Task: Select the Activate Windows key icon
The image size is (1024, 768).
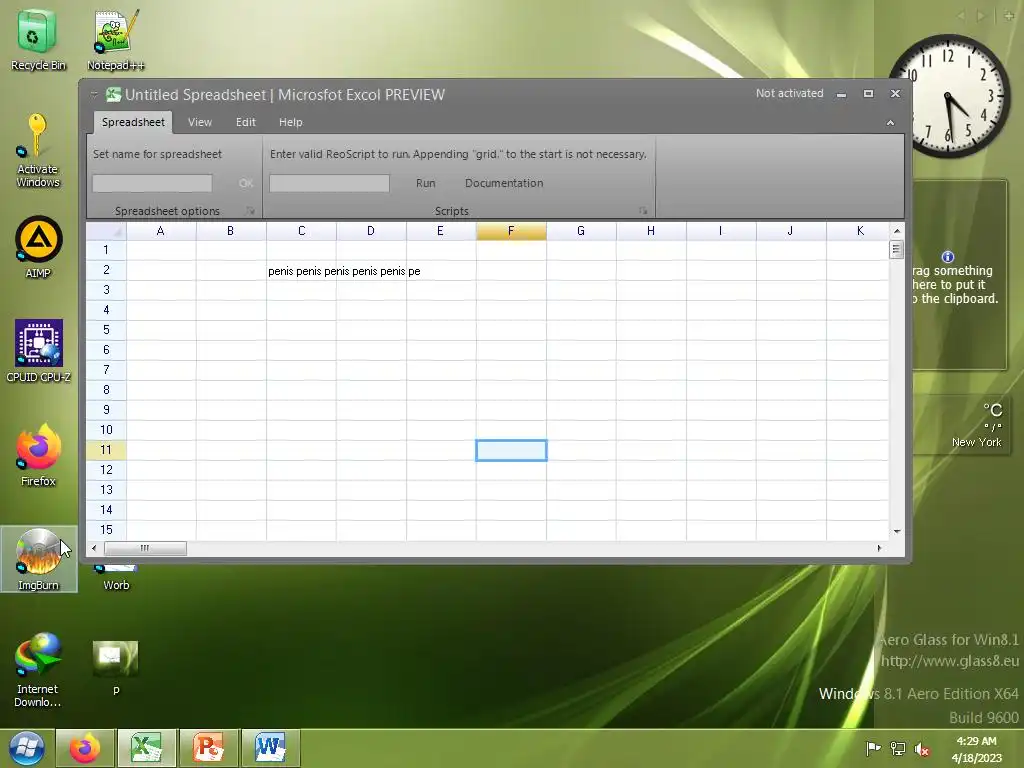Action: (37, 150)
